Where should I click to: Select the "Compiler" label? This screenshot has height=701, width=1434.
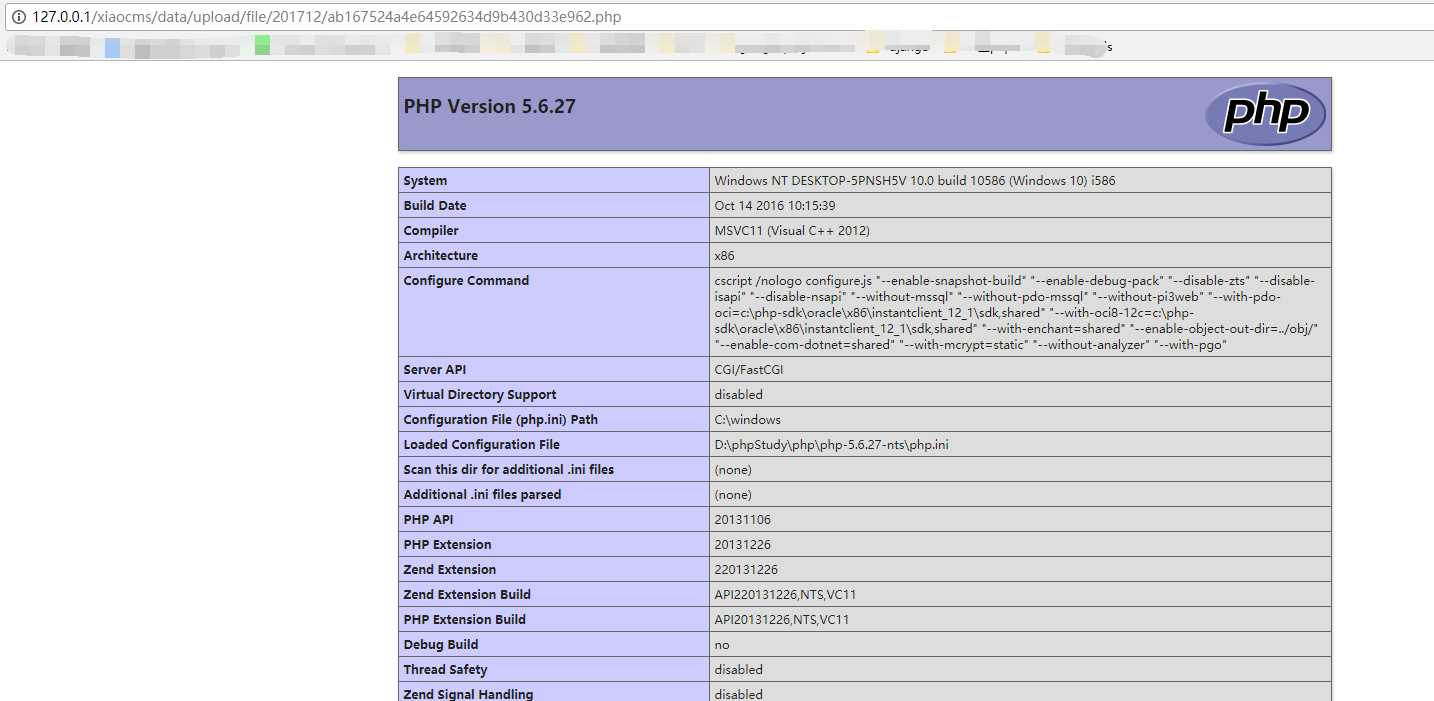(x=431, y=231)
